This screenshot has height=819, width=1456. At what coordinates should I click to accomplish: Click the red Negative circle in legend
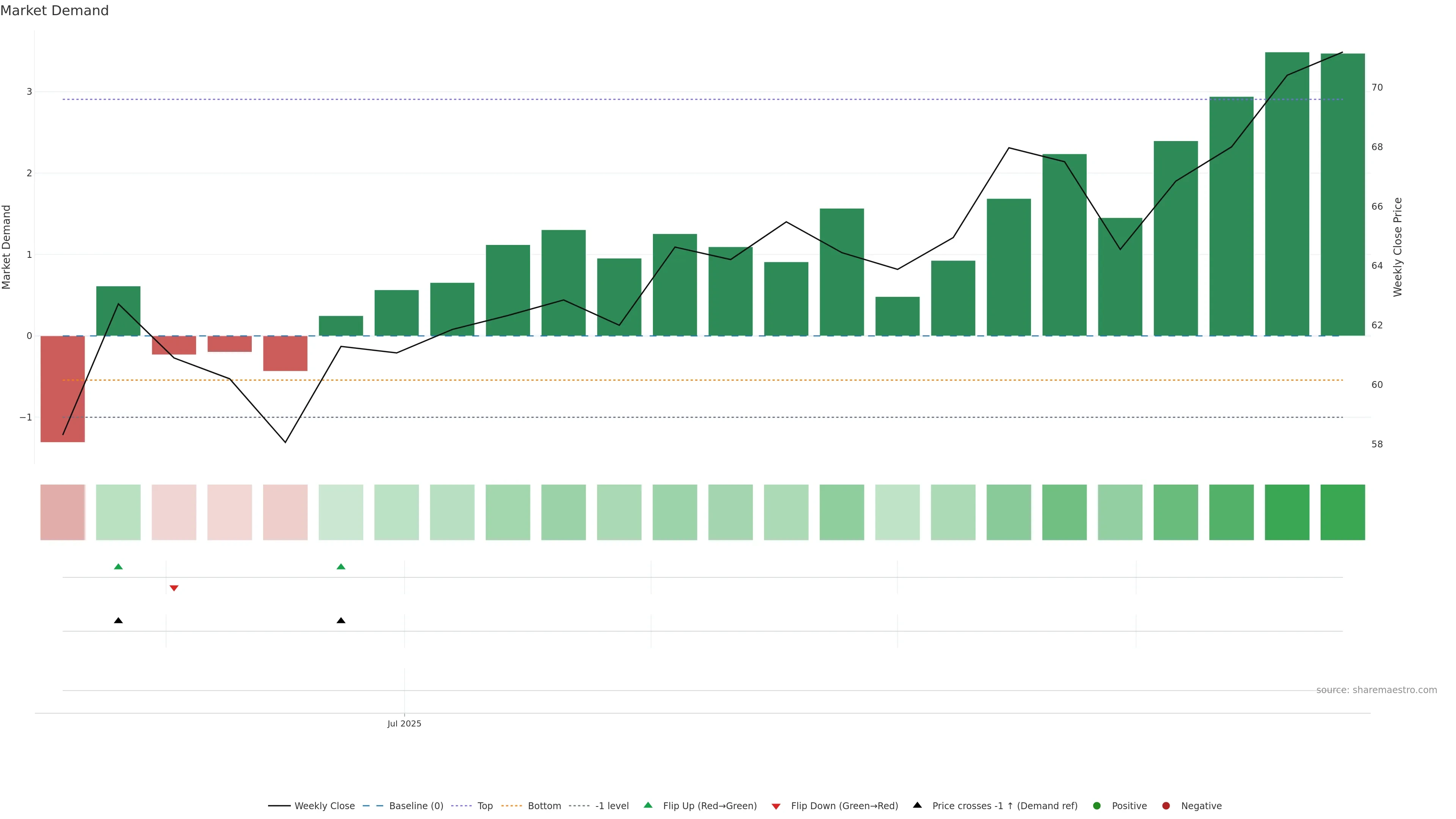click(1166, 806)
